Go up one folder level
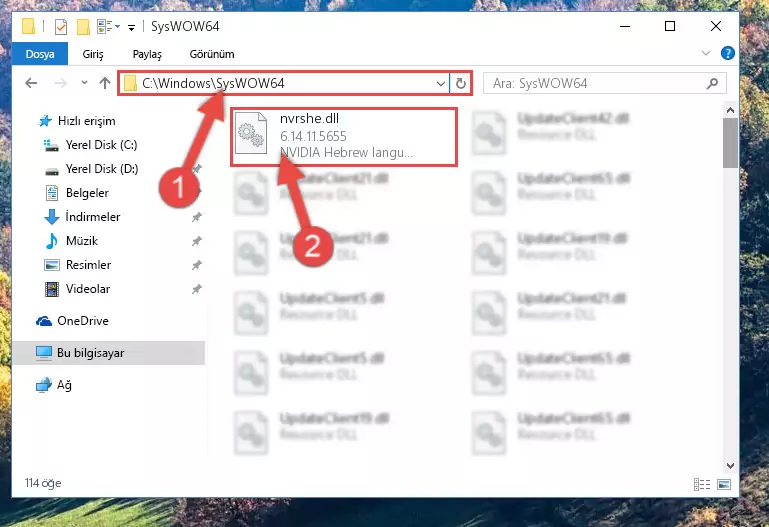The width and height of the screenshot is (769, 527). pos(104,83)
